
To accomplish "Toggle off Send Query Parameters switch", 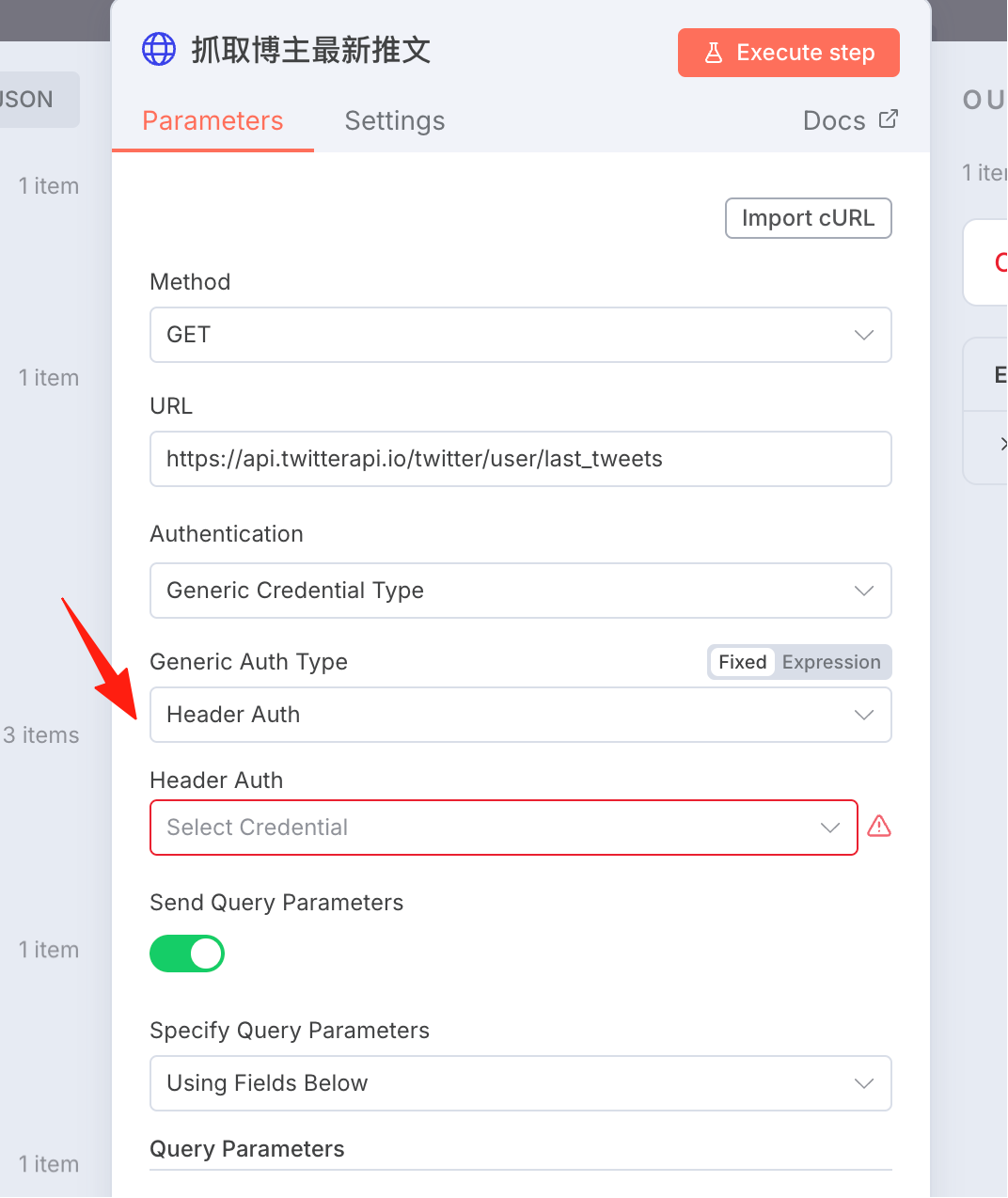I will click(187, 954).
